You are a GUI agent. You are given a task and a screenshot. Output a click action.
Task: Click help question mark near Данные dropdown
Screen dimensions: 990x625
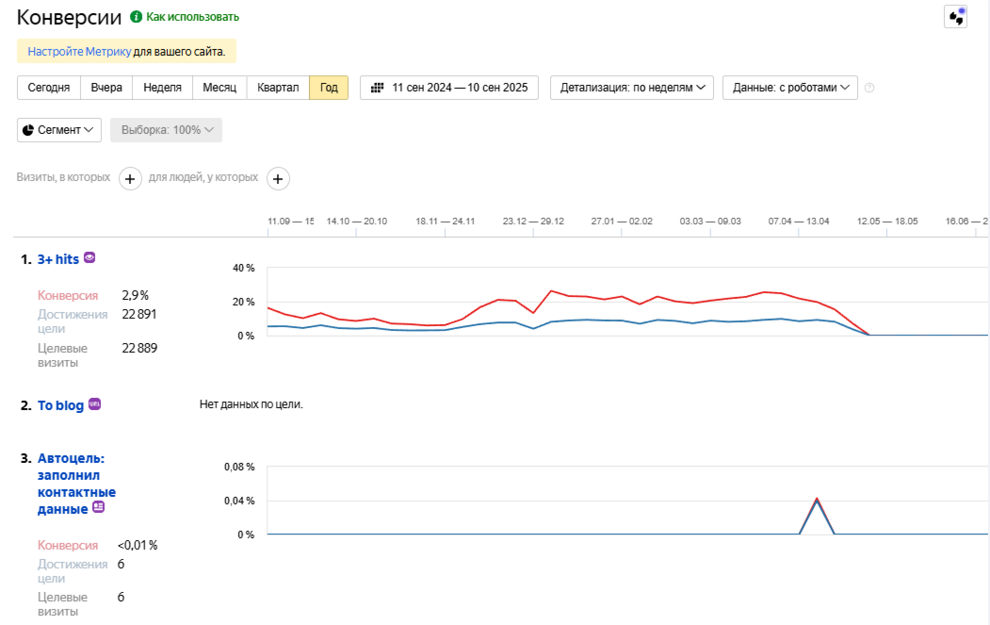869,88
